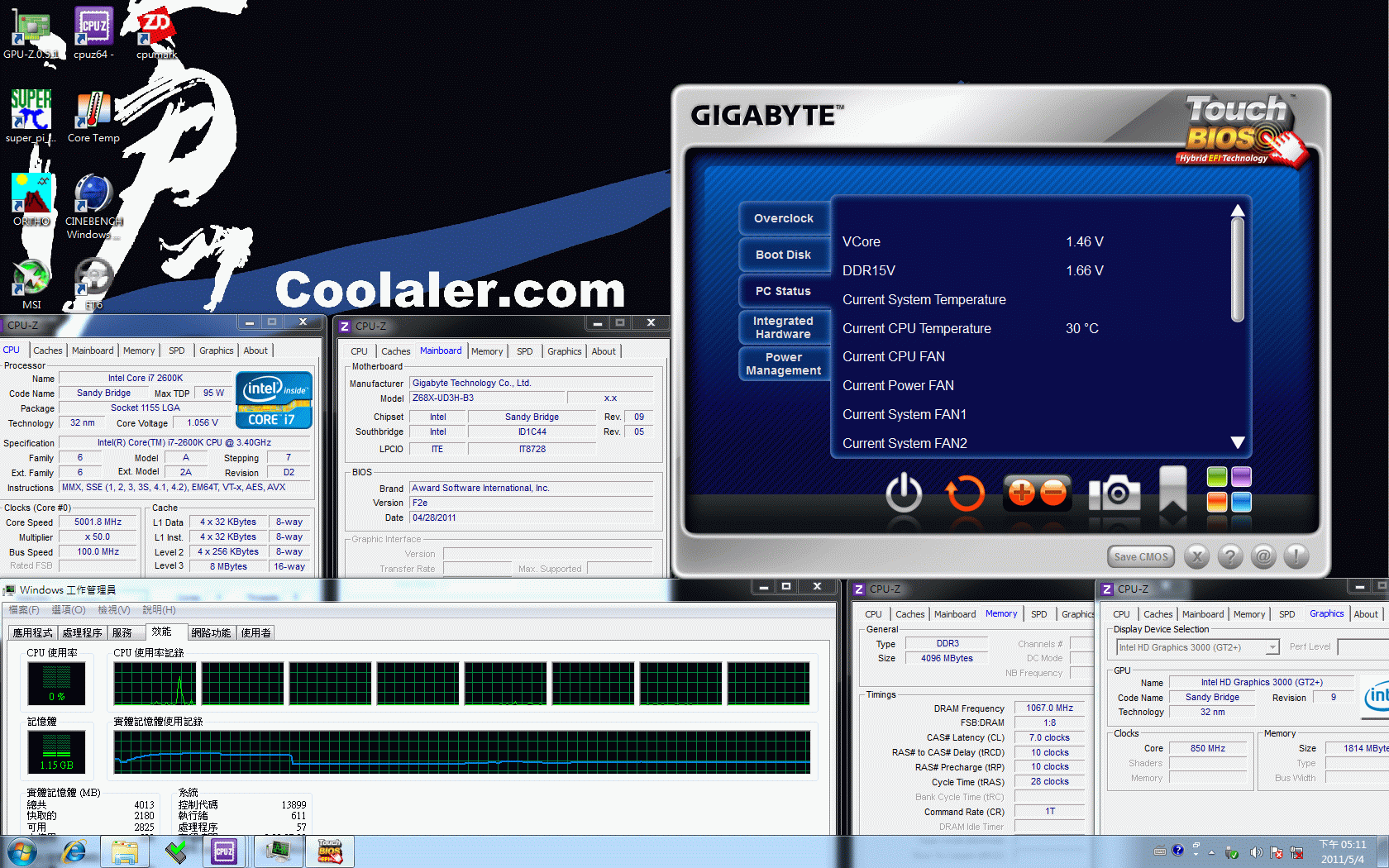Click the camera screenshot icon in Touch BIOS

(1115, 494)
